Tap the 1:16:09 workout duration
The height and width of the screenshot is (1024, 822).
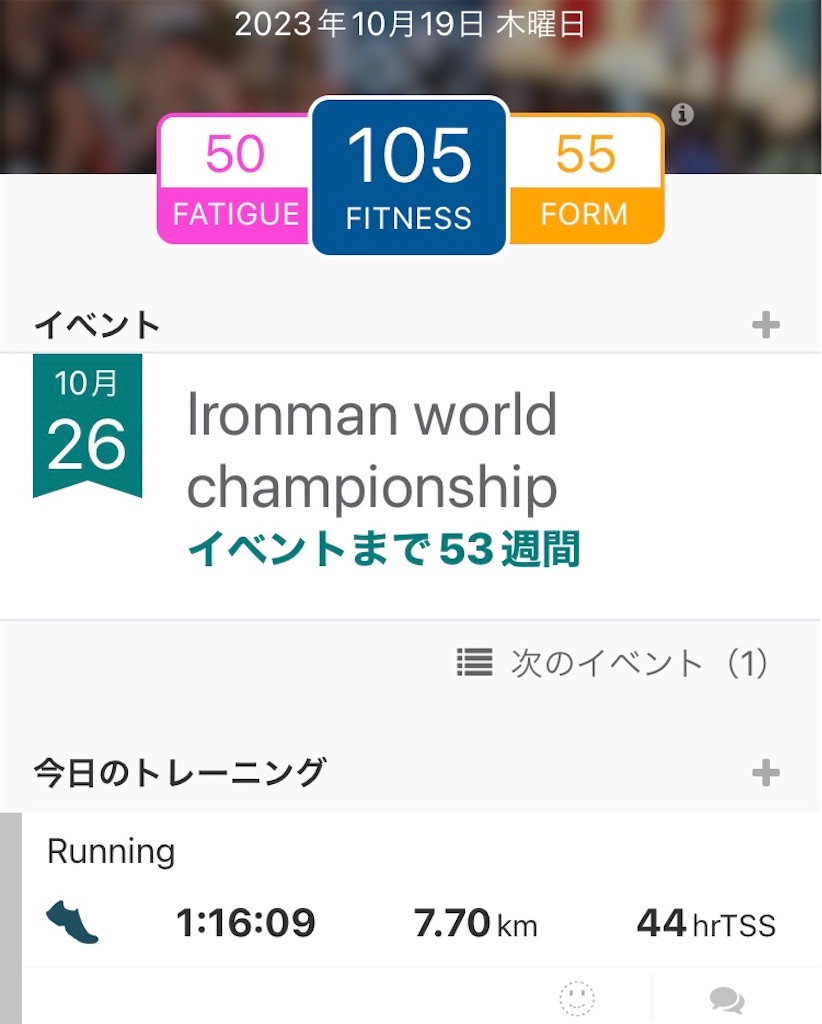coord(245,923)
